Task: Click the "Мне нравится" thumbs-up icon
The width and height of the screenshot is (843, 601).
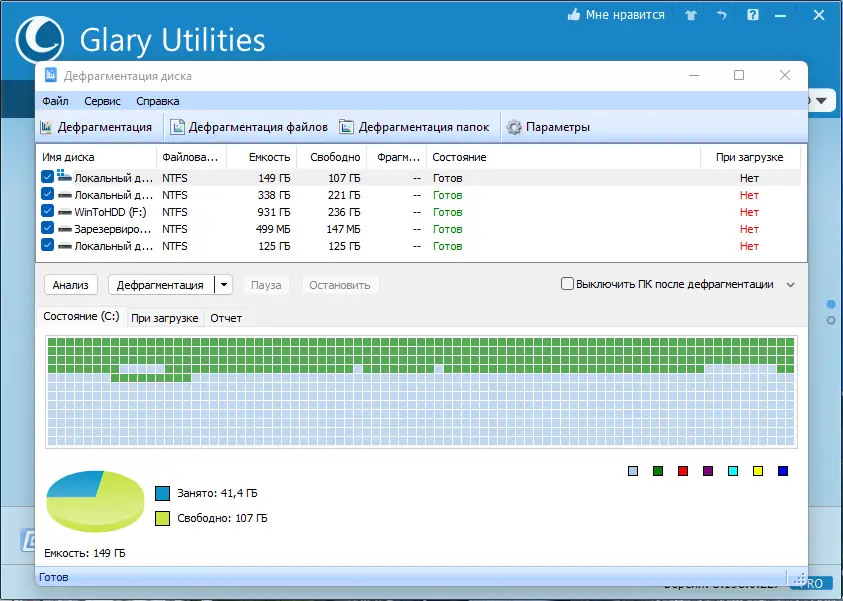Action: (x=574, y=15)
